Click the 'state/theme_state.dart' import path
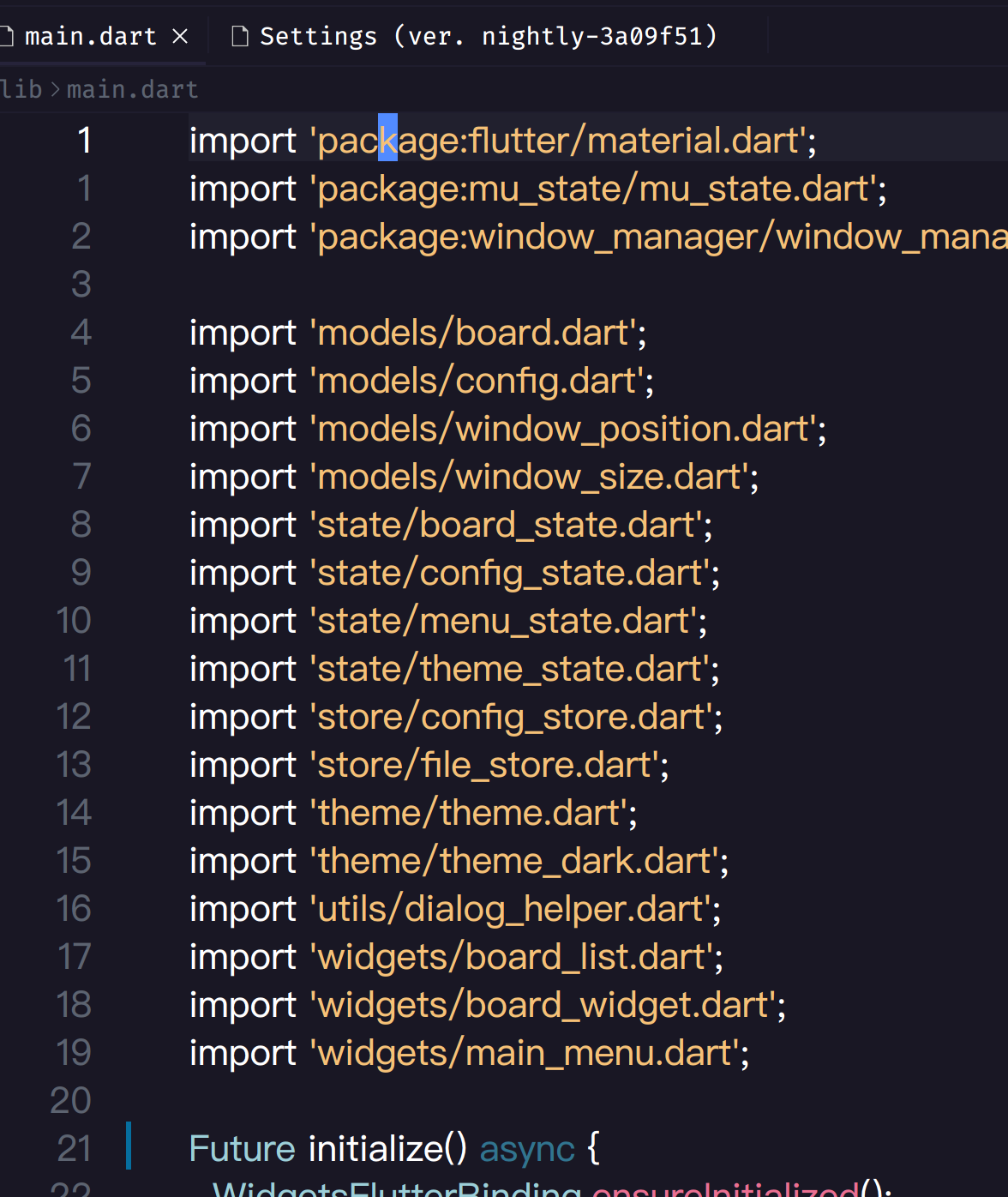This screenshot has height=1197, width=1008. [513, 668]
